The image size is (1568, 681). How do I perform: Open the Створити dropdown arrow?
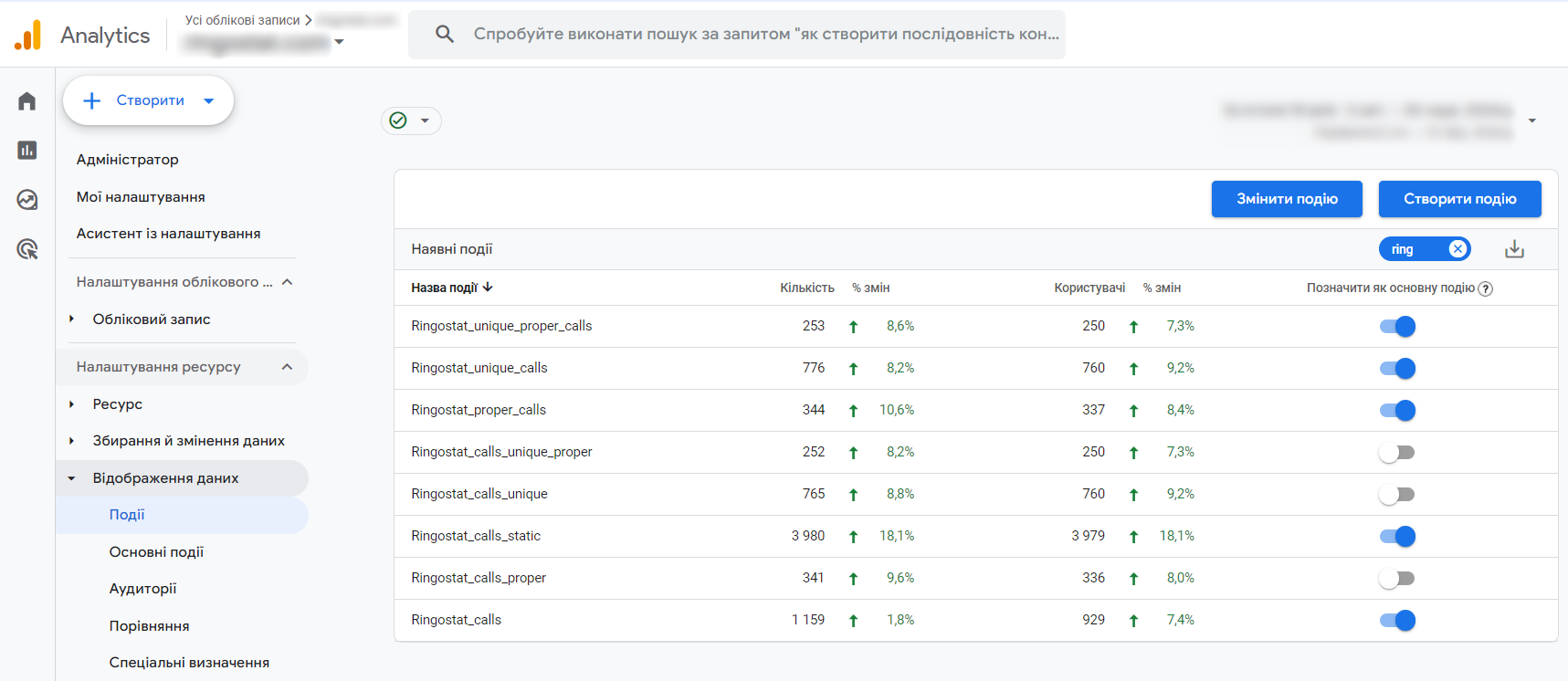[x=209, y=100]
